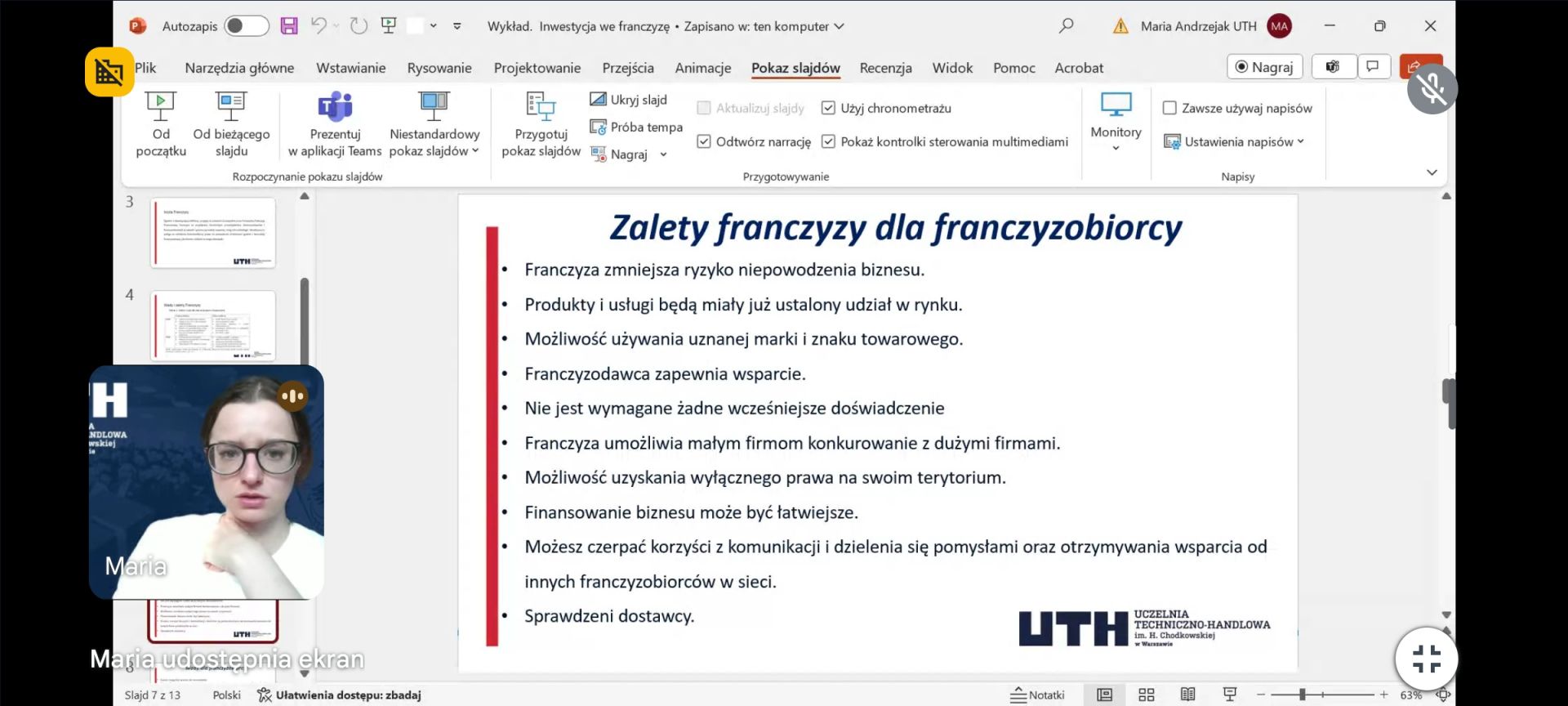Expand the Nagraj dropdown arrow in ribbon
Screen dimensions: 1568x706
[663, 154]
